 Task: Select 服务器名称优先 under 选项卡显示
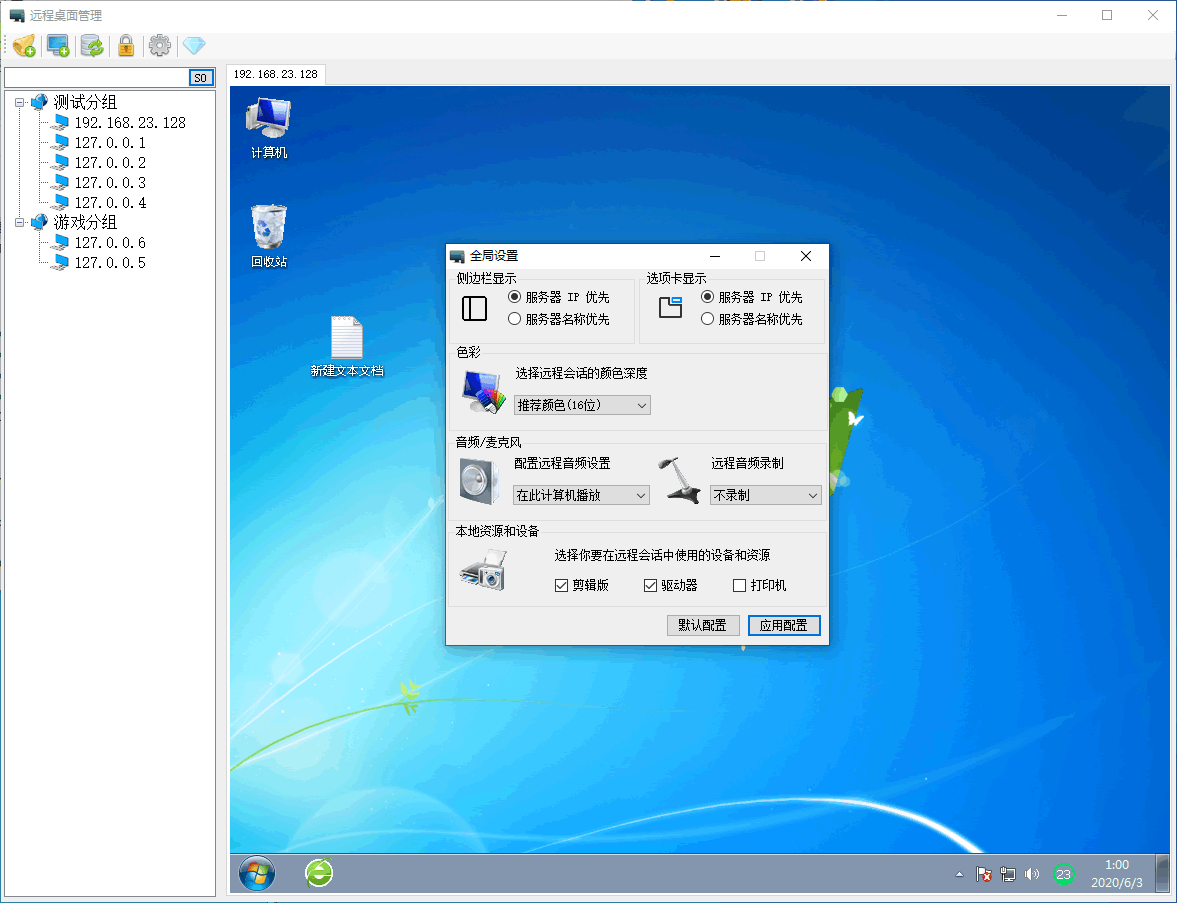pos(708,319)
